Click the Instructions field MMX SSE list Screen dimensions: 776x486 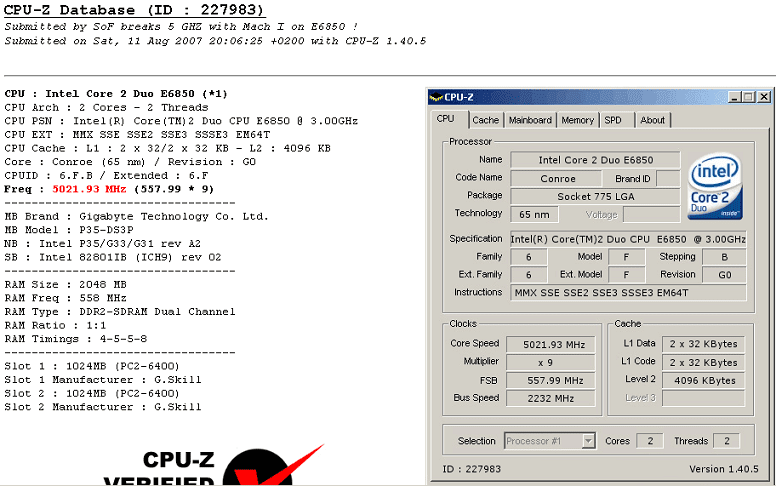(x=628, y=292)
